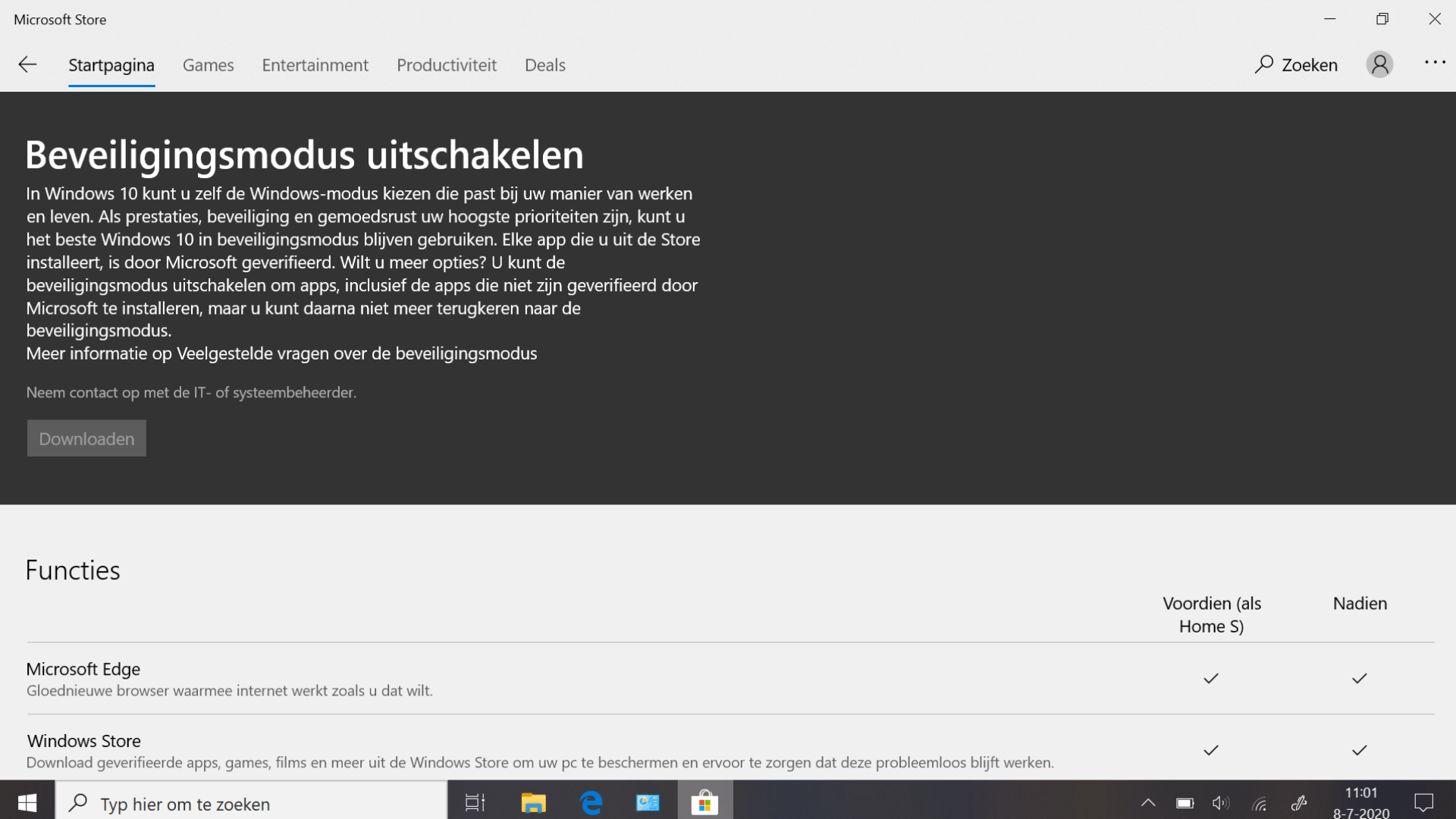
Task: Click the Beveiligingsmodus uitschakelen heading
Action: pyautogui.click(x=305, y=155)
